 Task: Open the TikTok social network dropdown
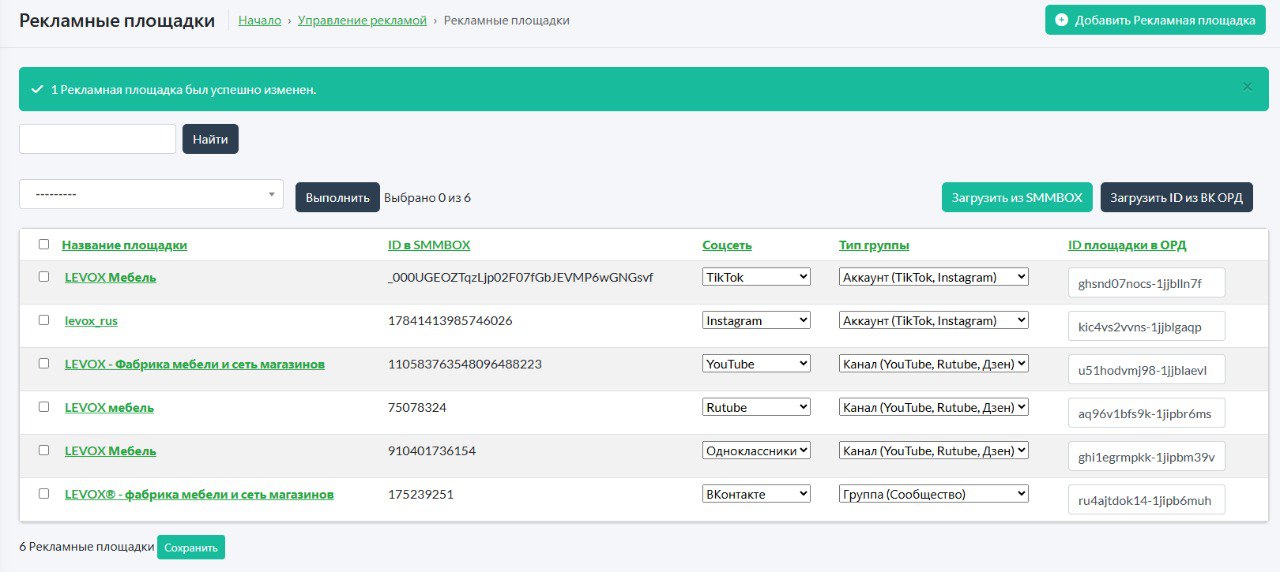pos(756,277)
